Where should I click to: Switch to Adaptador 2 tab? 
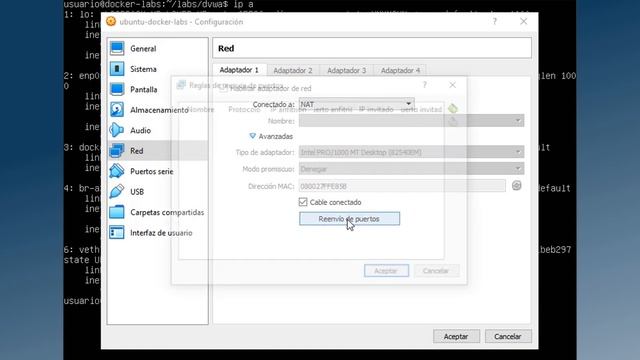tap(293, 70)
